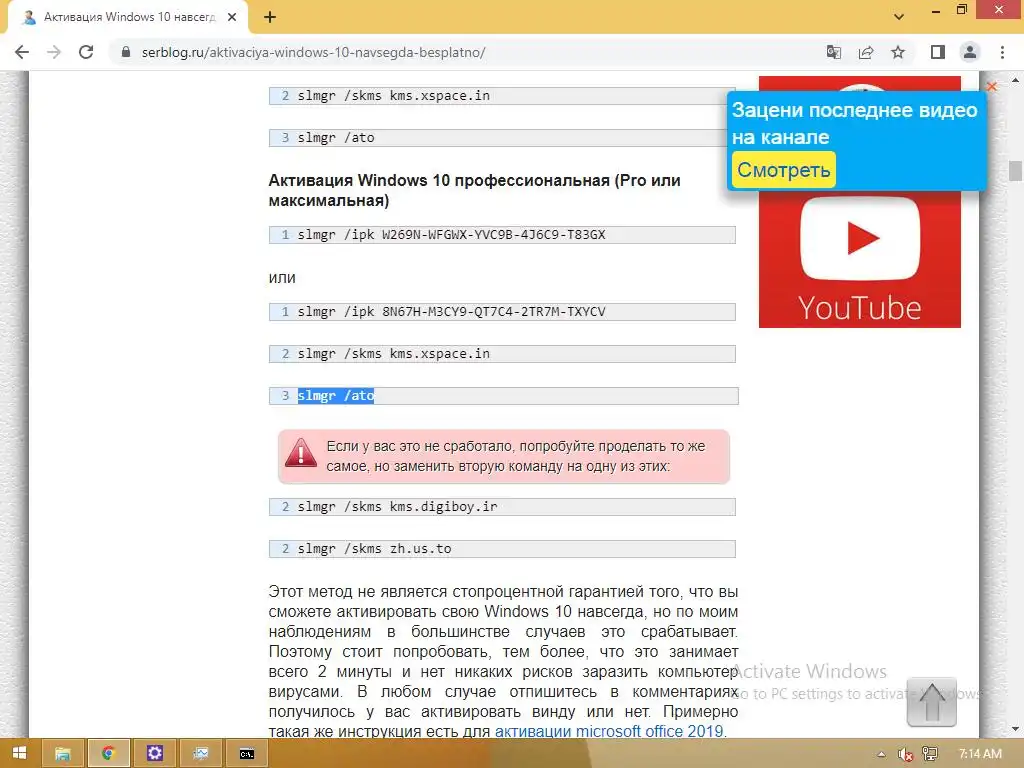Click the 7:14 AM taskbar clock
Image resolution: width=1024 pixels, height=768 pixels.
click(980, 754)
